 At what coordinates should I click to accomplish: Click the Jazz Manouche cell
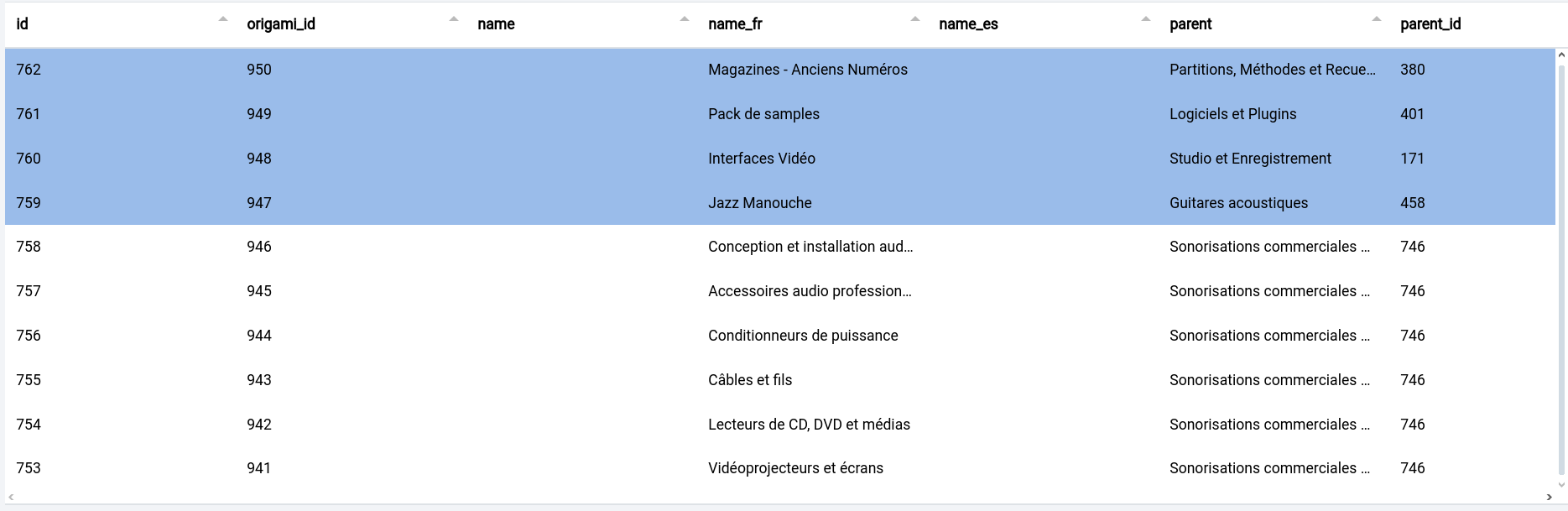(x=759, y=203)
